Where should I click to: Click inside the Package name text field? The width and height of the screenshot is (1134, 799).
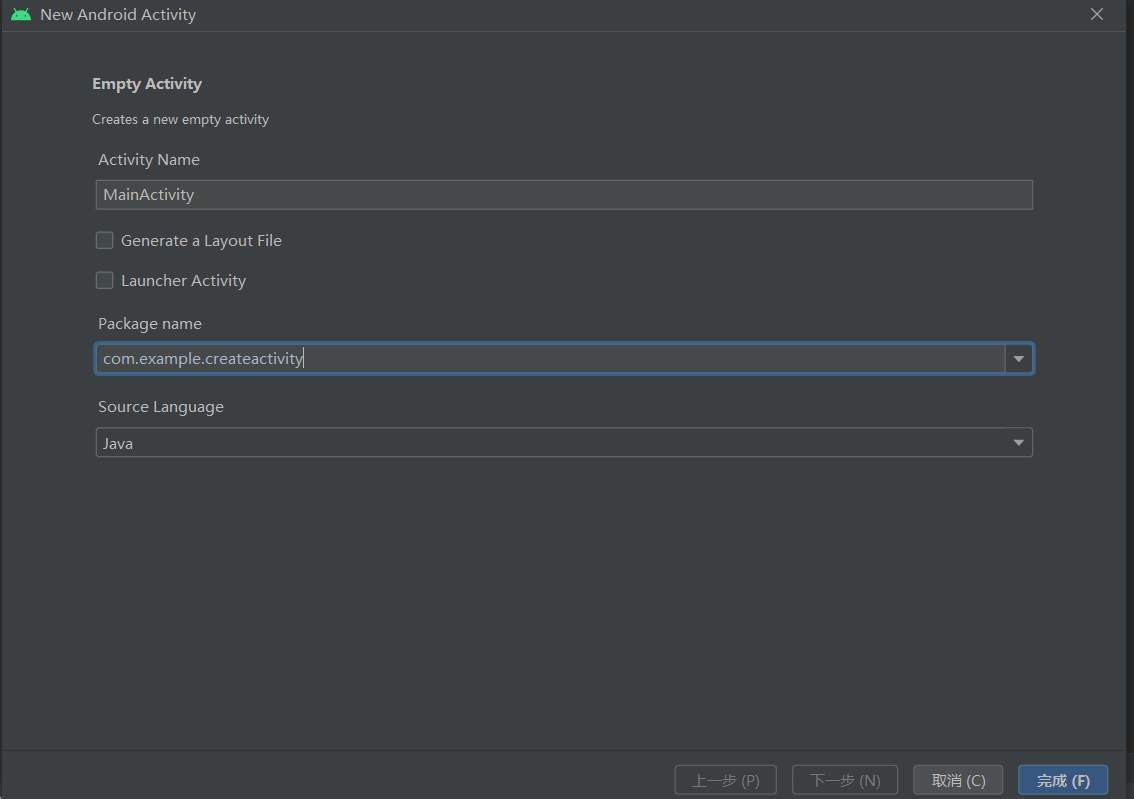pyautogui.click(x=550, y=359)
